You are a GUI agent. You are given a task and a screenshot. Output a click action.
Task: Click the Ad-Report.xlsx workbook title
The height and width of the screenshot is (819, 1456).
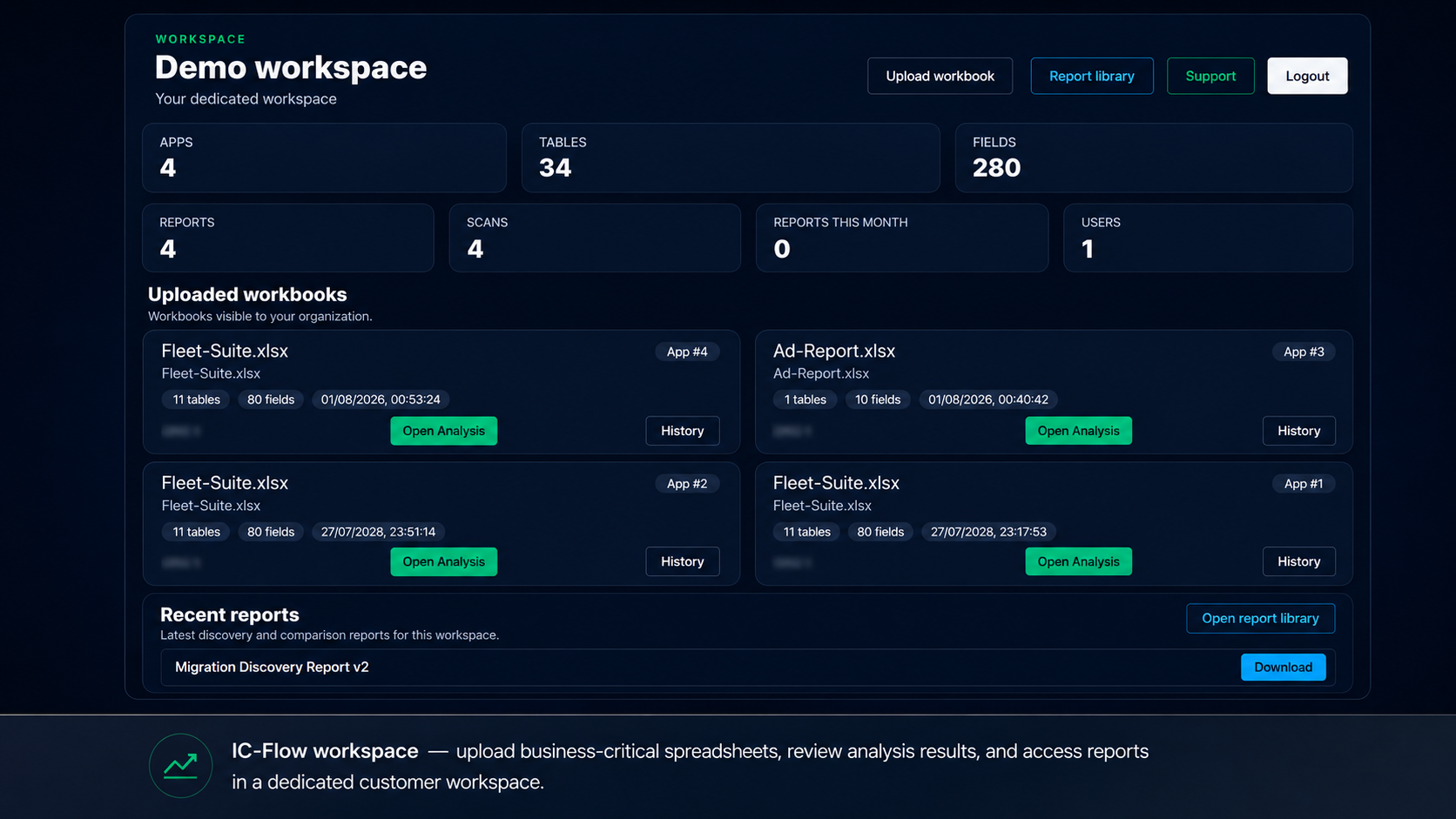[x=834, y=351]
